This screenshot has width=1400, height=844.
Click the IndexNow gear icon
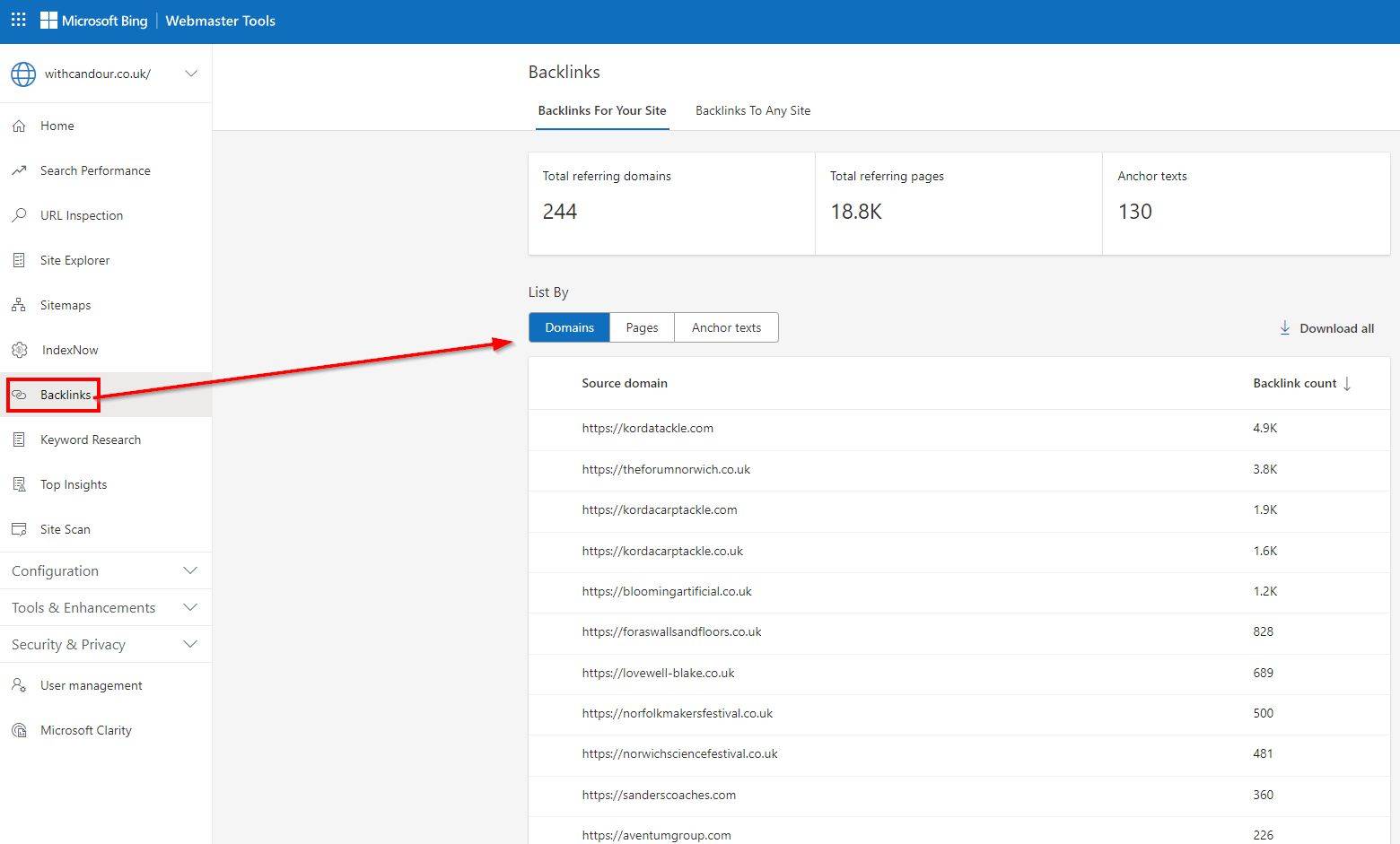tap(19, 350)
